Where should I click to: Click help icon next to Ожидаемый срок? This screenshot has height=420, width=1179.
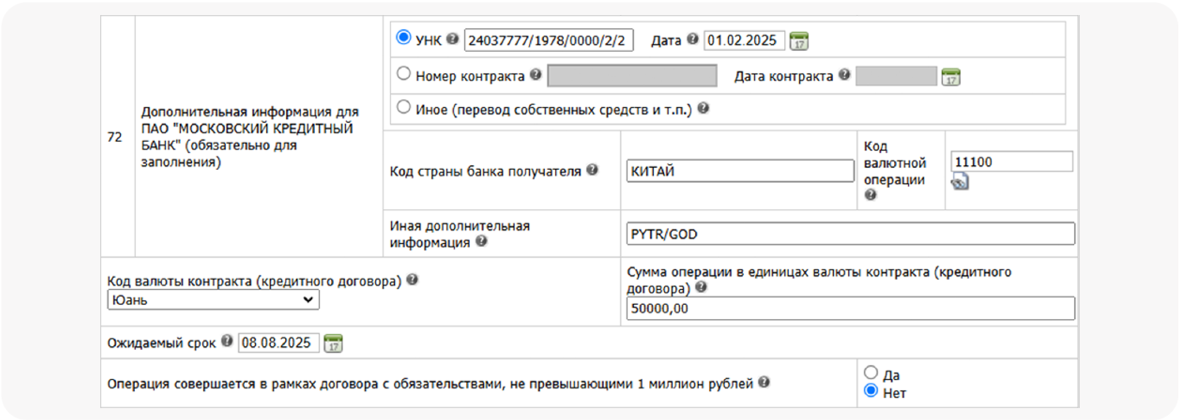click(x=226, y=342)
